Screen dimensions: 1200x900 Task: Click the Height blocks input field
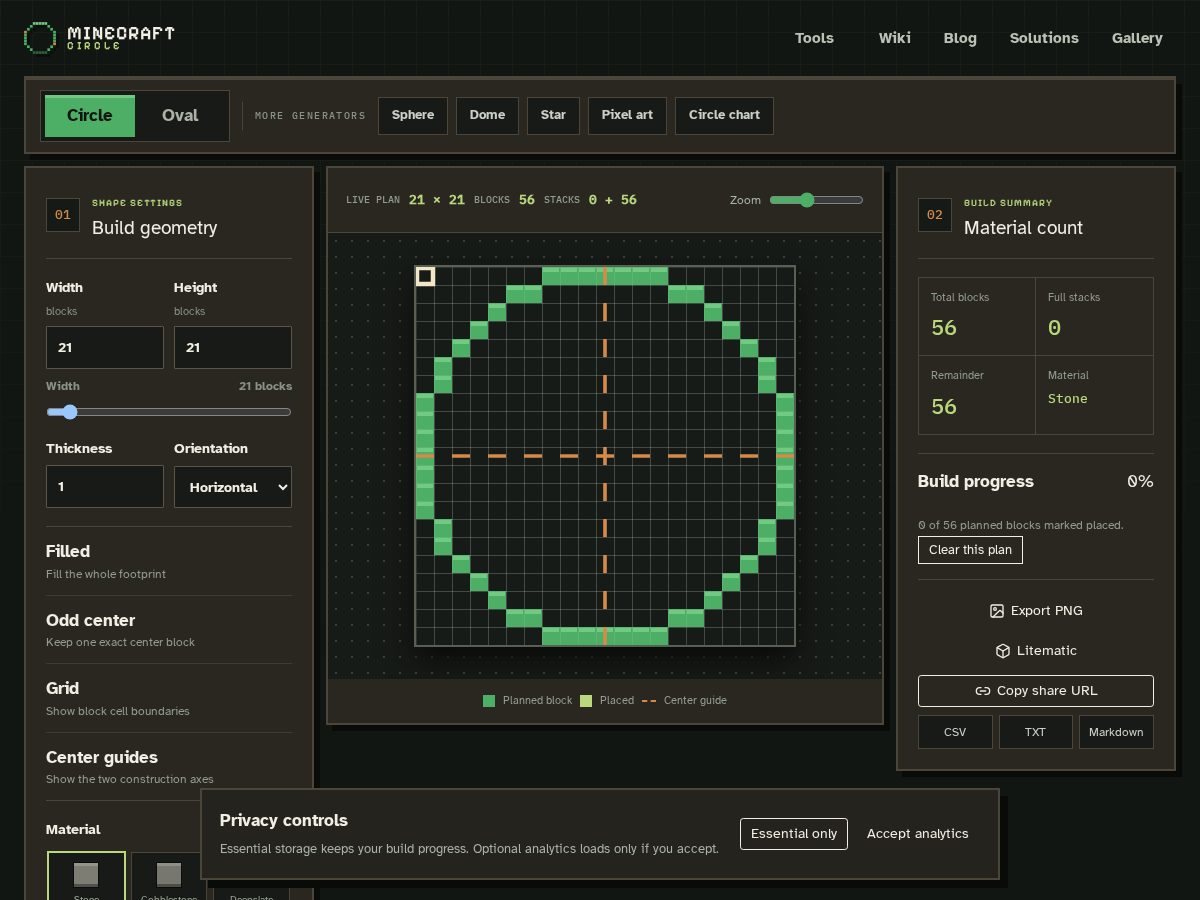[233, 347]
